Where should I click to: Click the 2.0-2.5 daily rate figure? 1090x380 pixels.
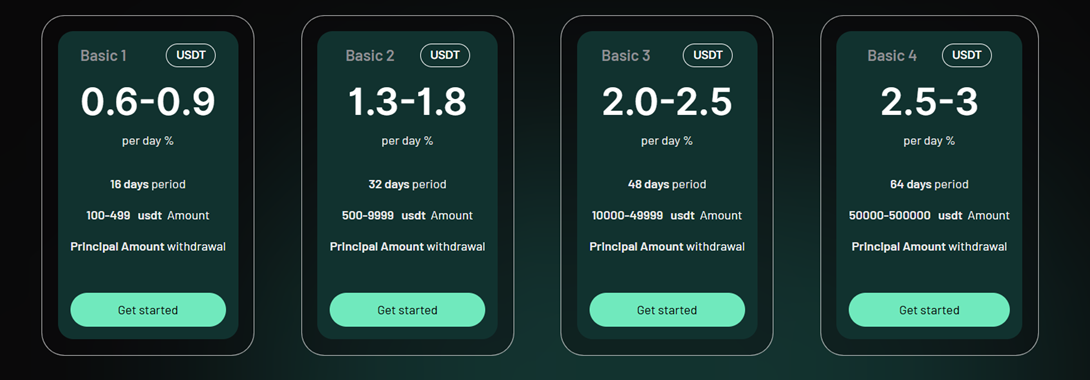[667, 101]
